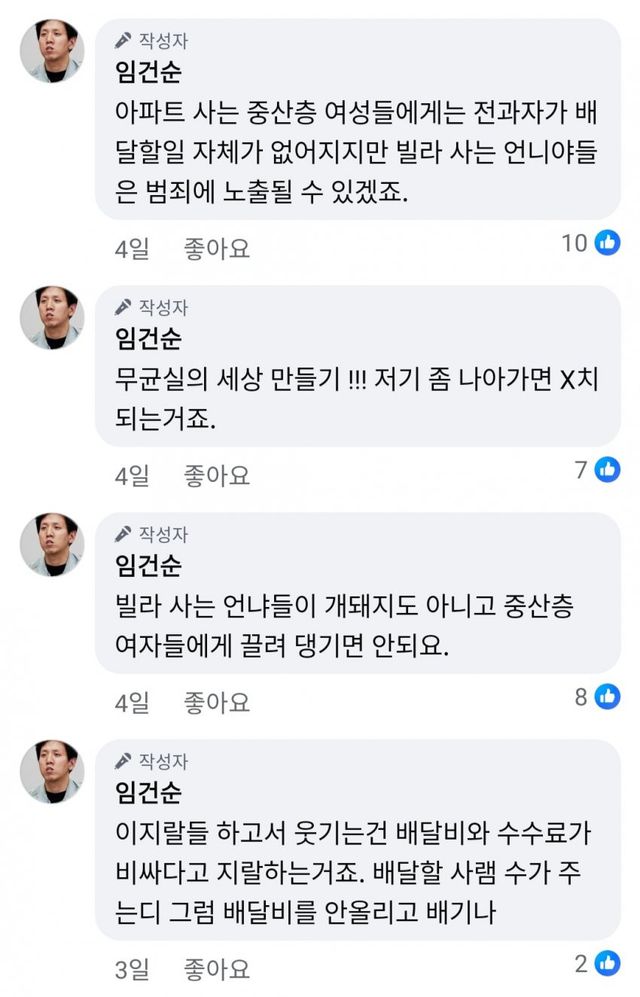Viewport: 640px width, 997px height.
Task: Tap 좋아요 below the third comment
Action: tap(216, 702)
